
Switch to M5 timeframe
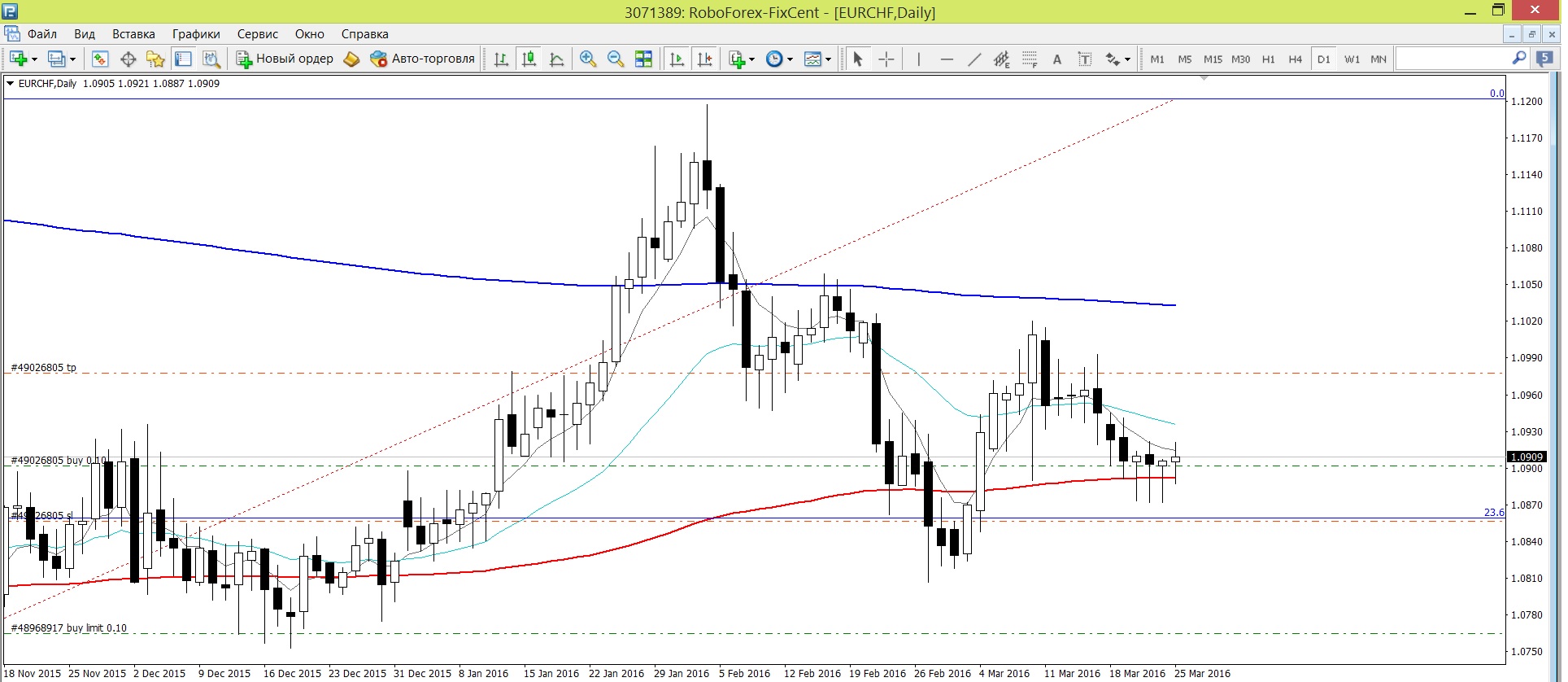point(1185,59)
